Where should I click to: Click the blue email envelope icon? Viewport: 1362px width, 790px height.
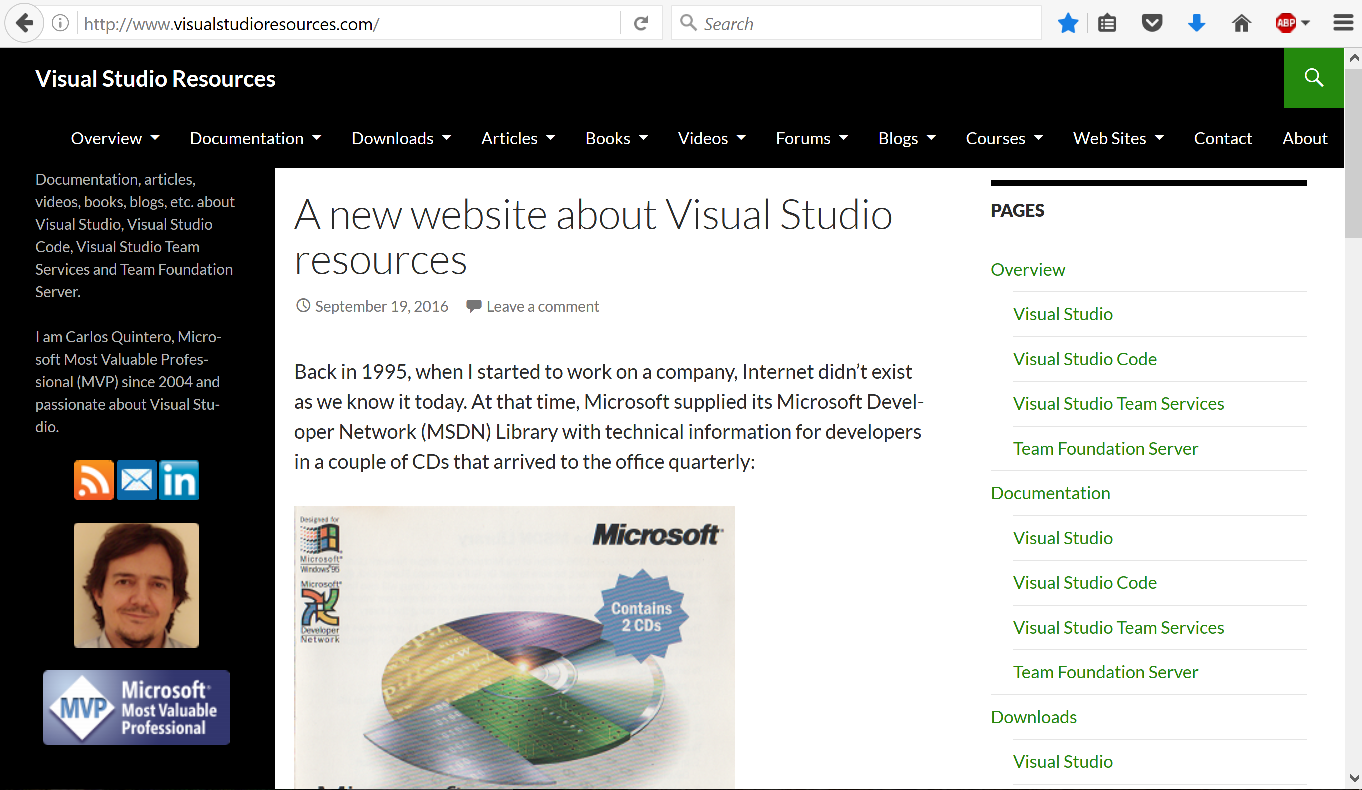point(137,480)
